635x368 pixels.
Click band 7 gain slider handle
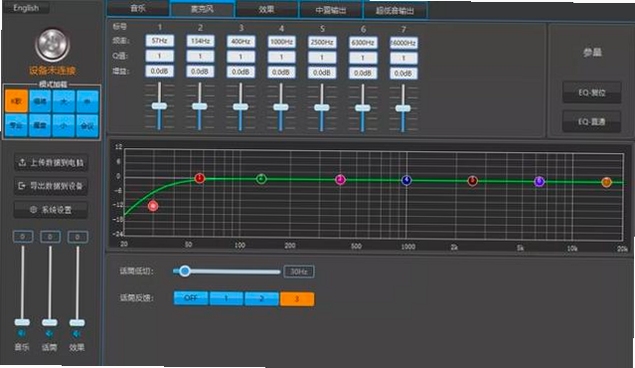403,108
